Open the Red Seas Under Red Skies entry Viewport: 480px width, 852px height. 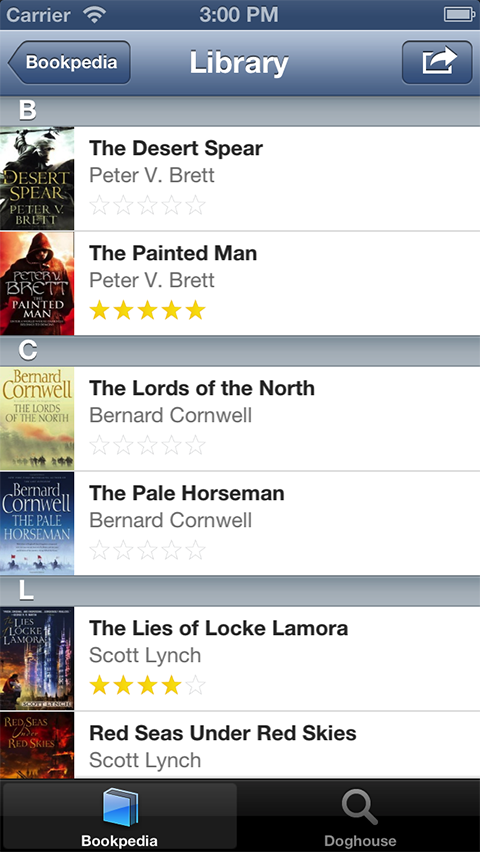pyautogui.click(x=240, y=746)
